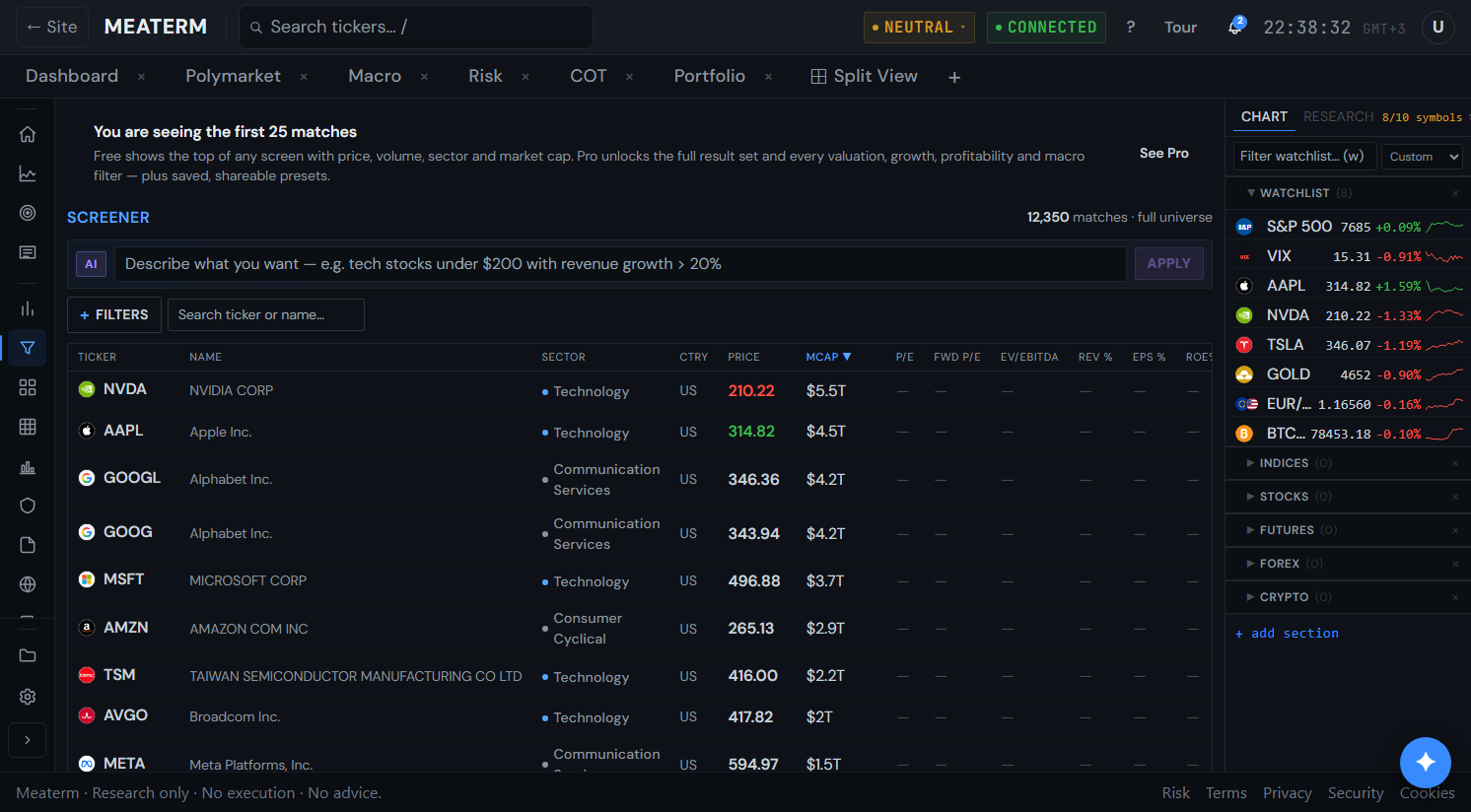Switch to the Polymarket tab
Viewport: 1471px width, 812px height.
point(233,76)
